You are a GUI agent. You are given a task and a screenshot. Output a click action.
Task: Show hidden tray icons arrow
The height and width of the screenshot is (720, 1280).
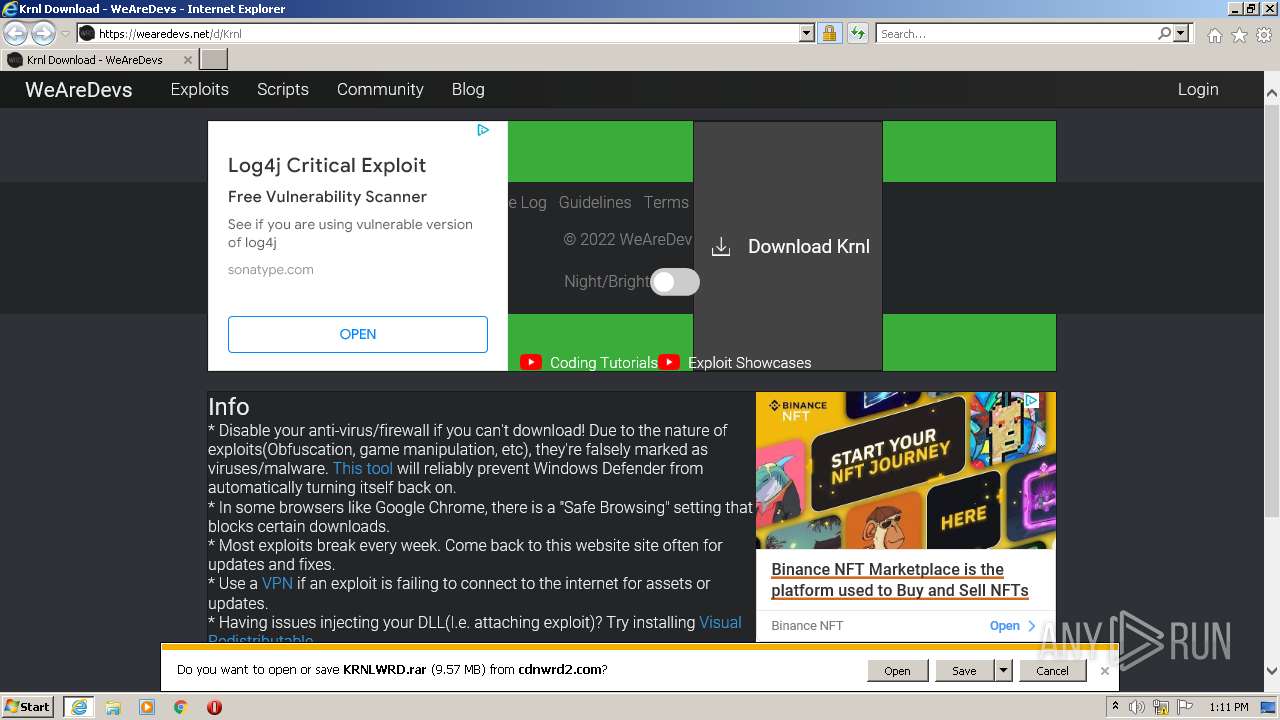tap(1116, 707)
